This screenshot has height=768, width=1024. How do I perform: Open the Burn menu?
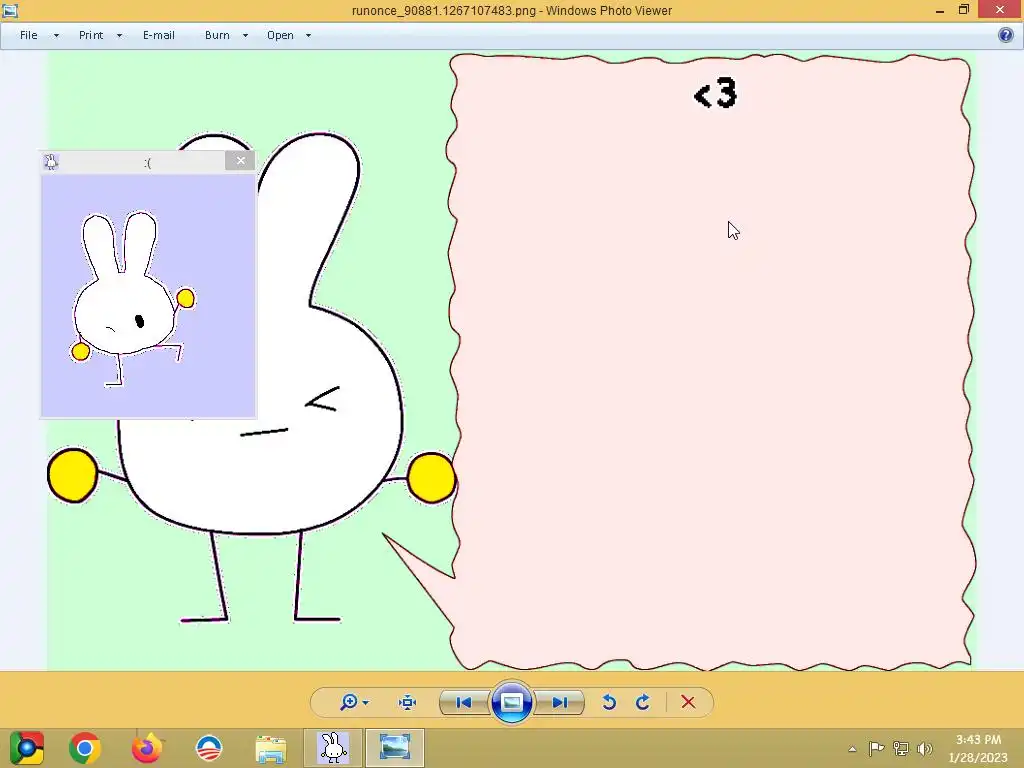click(217, 35)
